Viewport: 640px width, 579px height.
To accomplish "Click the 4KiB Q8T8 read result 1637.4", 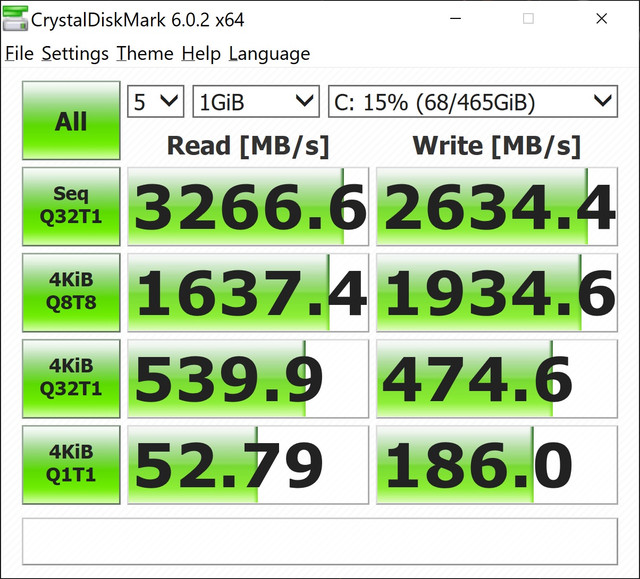I will click(248, 293).
